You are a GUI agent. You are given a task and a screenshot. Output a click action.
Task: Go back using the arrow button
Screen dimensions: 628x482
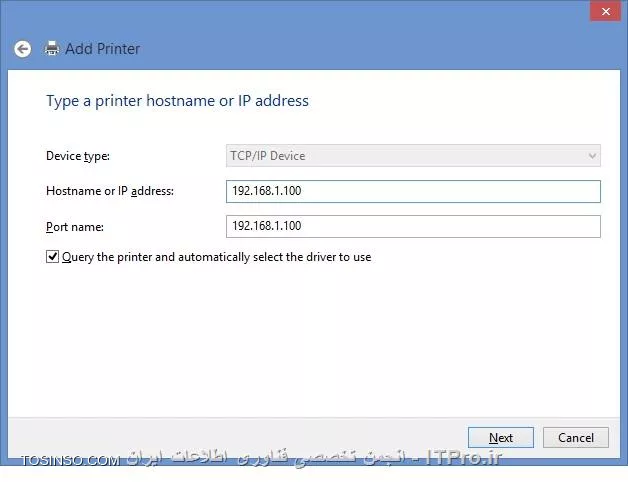[22, 49]
